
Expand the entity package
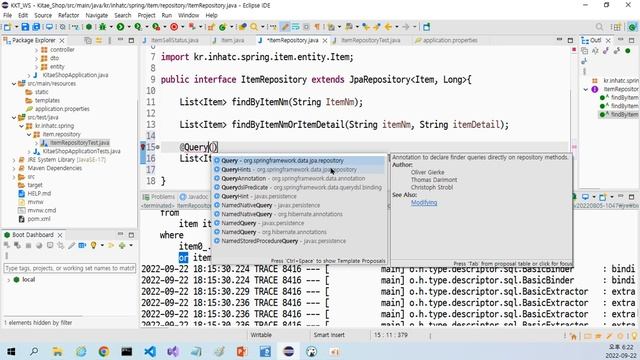(x=36, y=67)
